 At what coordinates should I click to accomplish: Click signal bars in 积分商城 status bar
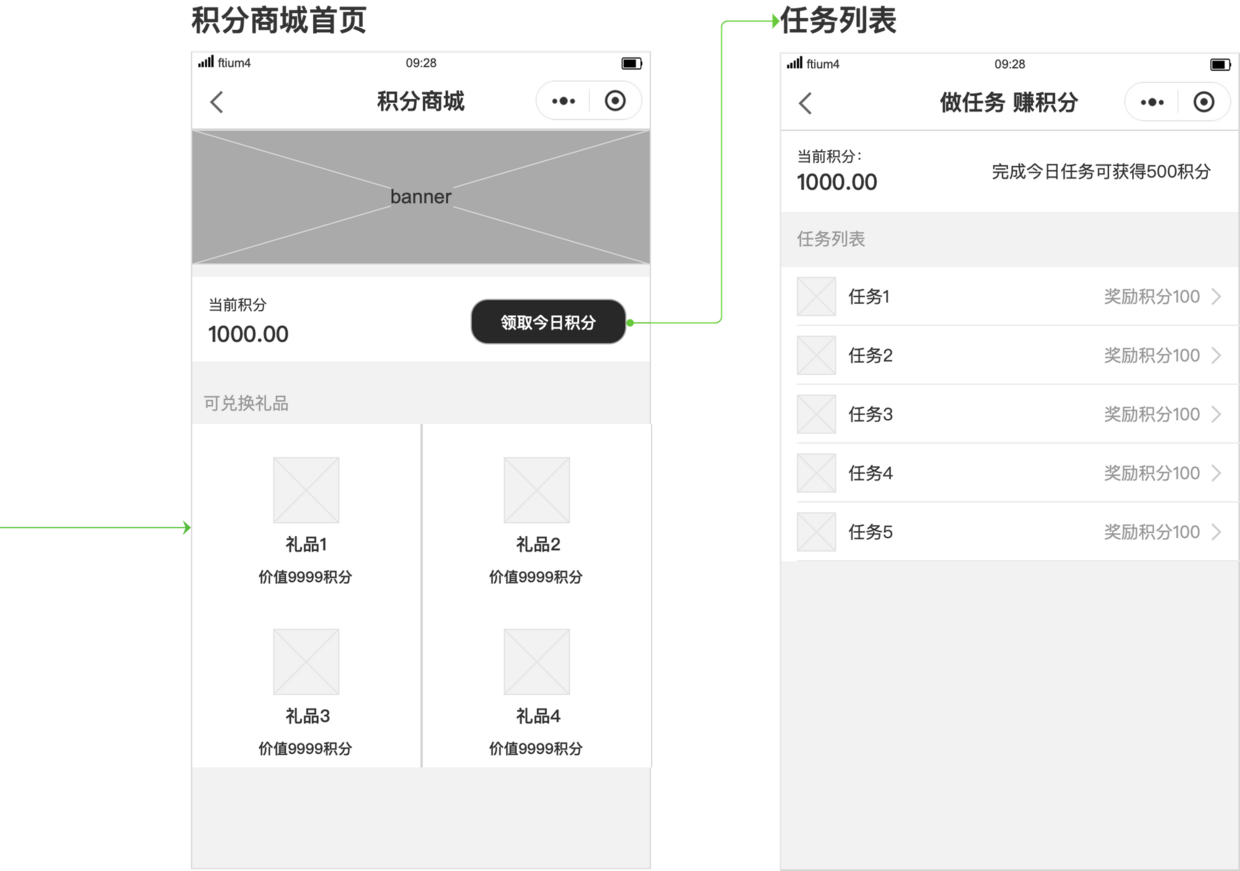pos(207,63)
